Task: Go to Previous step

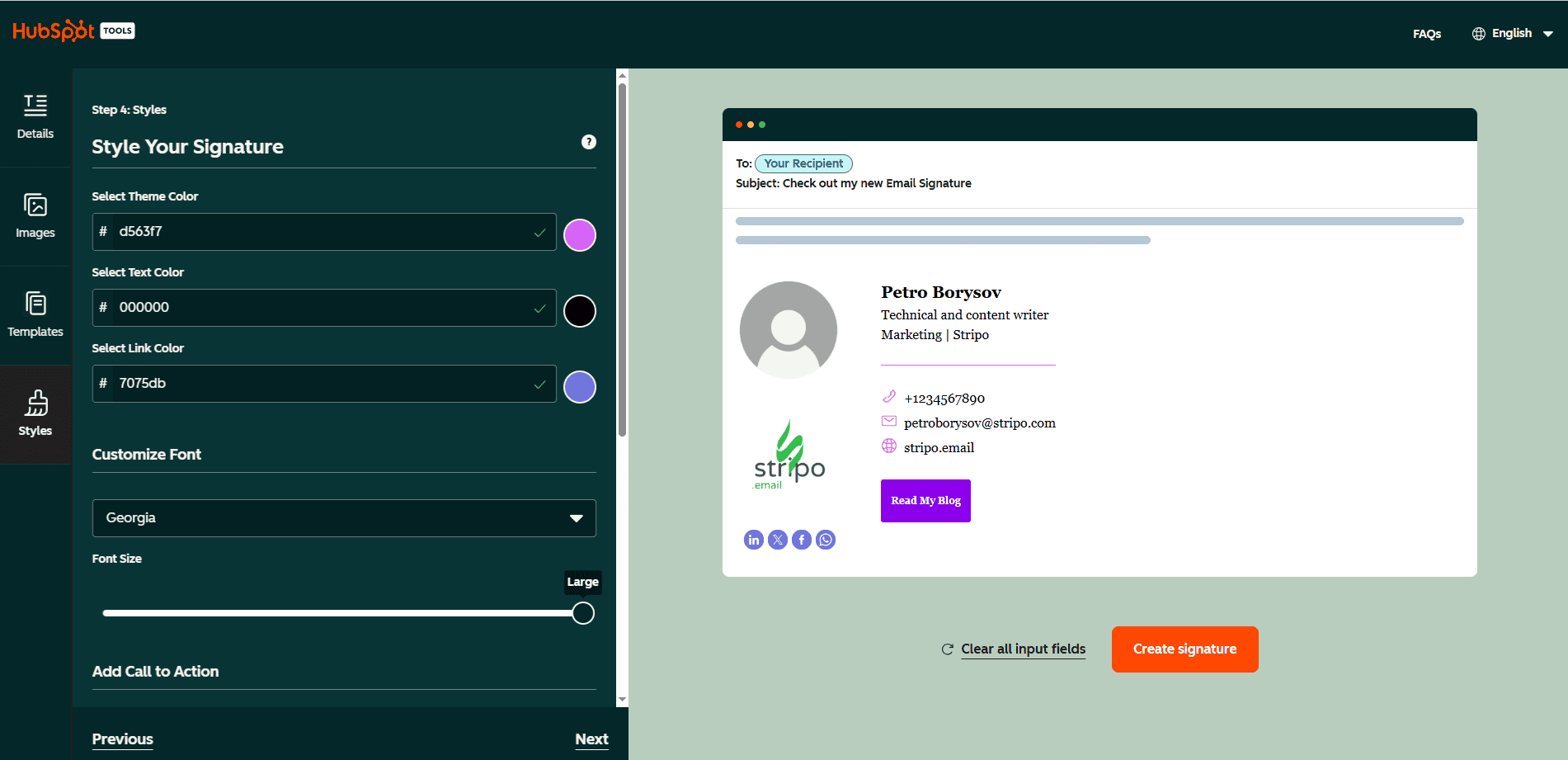Action: click(123, 739)
